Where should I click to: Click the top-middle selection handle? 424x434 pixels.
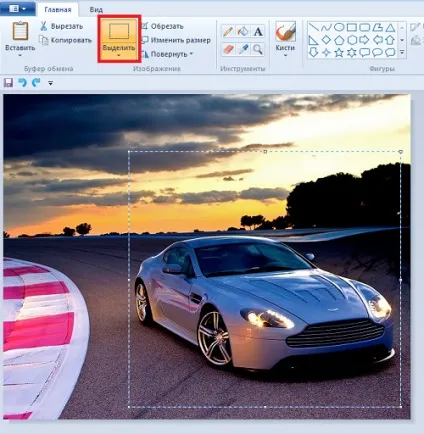(265, 152)
